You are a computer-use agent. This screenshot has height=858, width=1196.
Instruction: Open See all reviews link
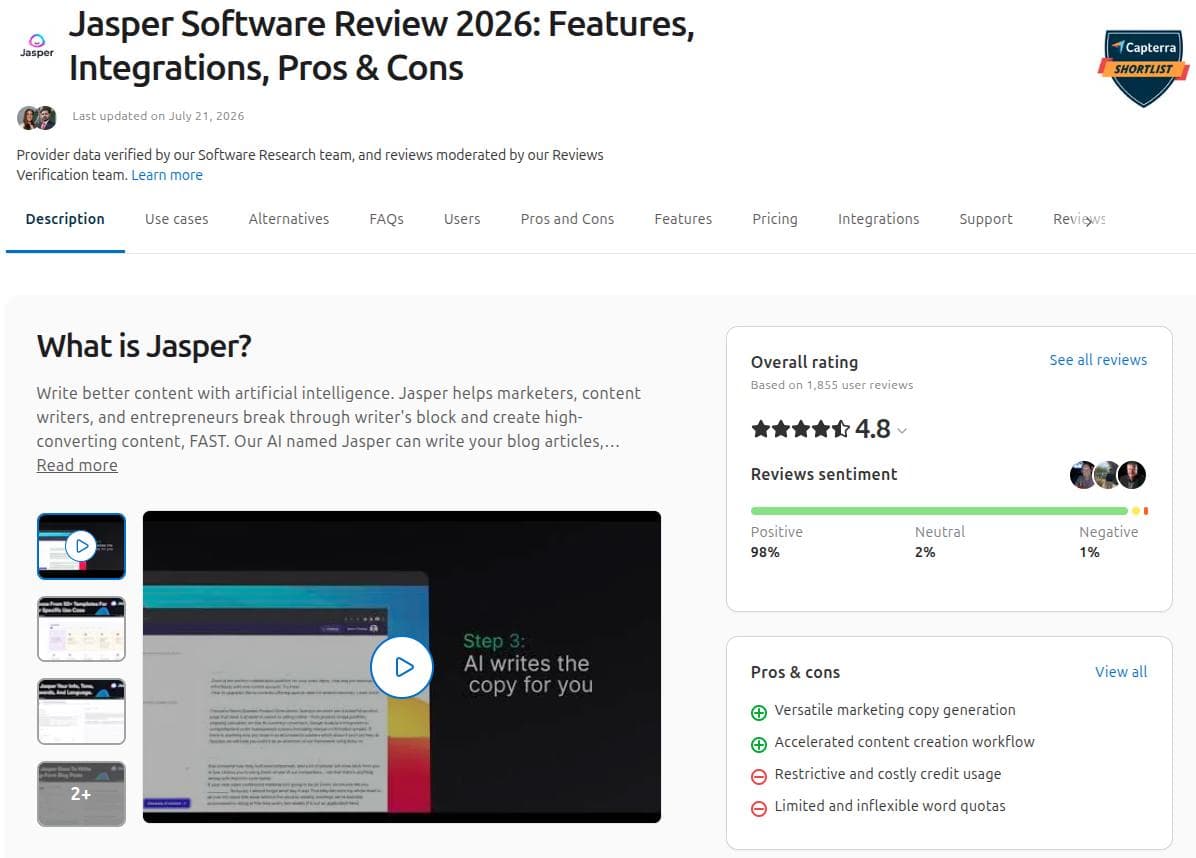[1098, 360]
